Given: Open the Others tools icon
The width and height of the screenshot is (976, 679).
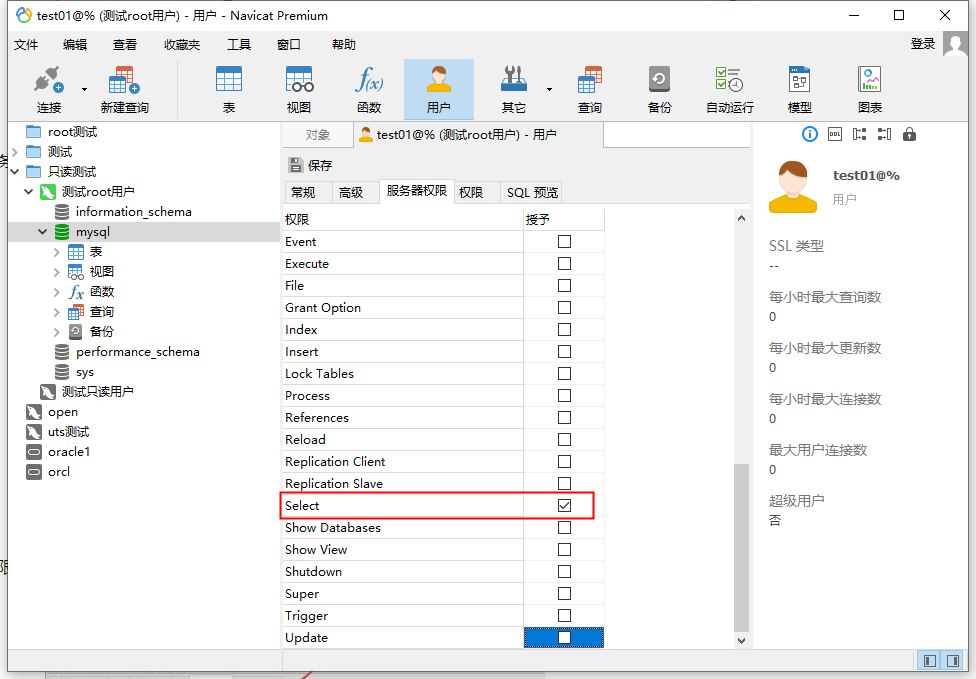Looking at the screenshot, I should [x=514, y=80].
